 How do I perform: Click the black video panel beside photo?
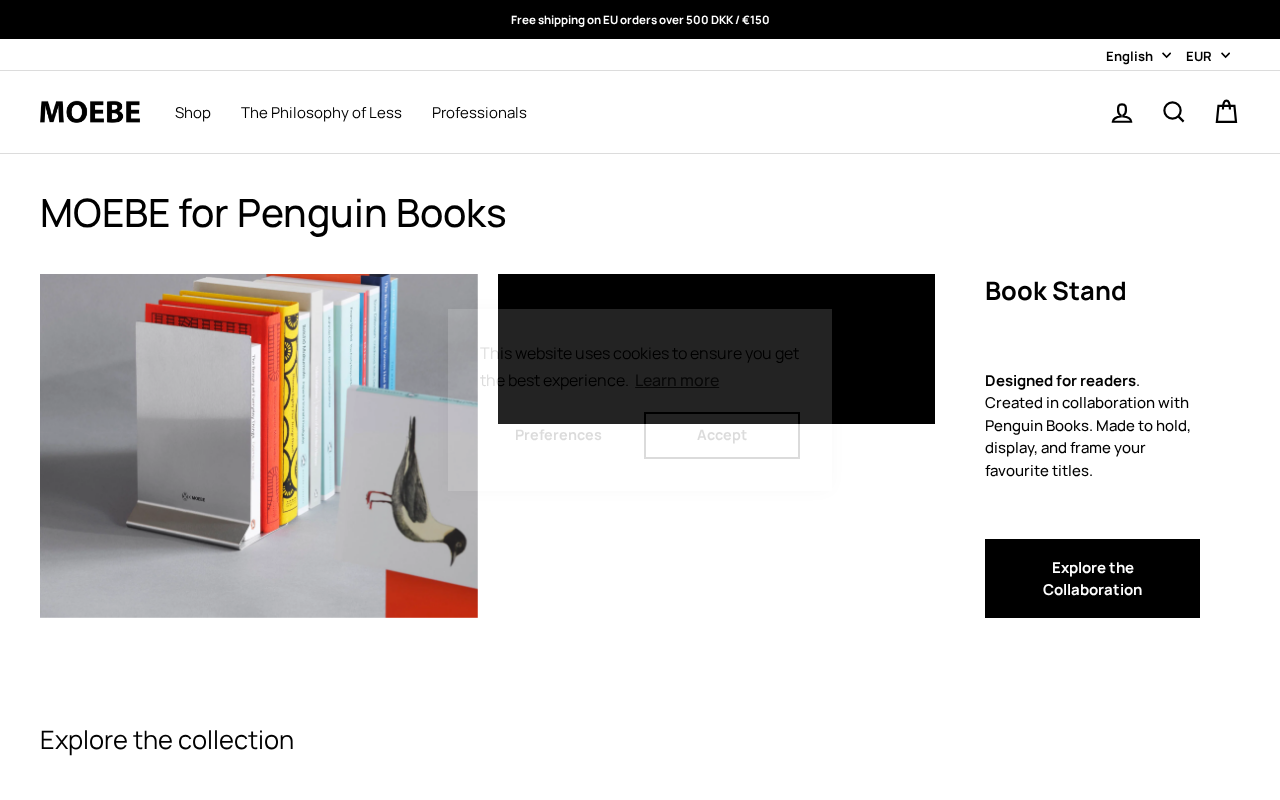tap(716, 349)
